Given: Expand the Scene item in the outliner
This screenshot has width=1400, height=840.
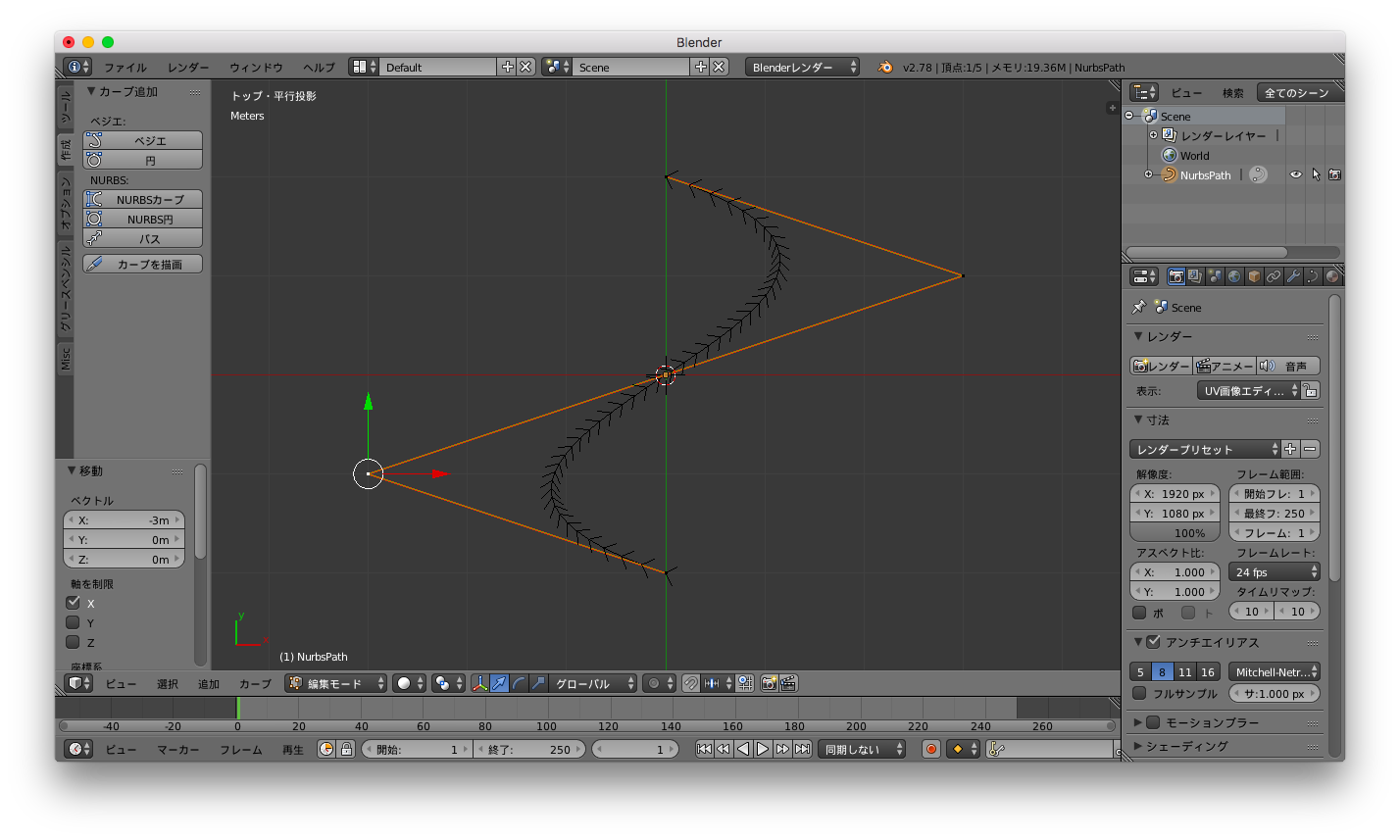Looking at the screenshot, I should coord(1128,115).
